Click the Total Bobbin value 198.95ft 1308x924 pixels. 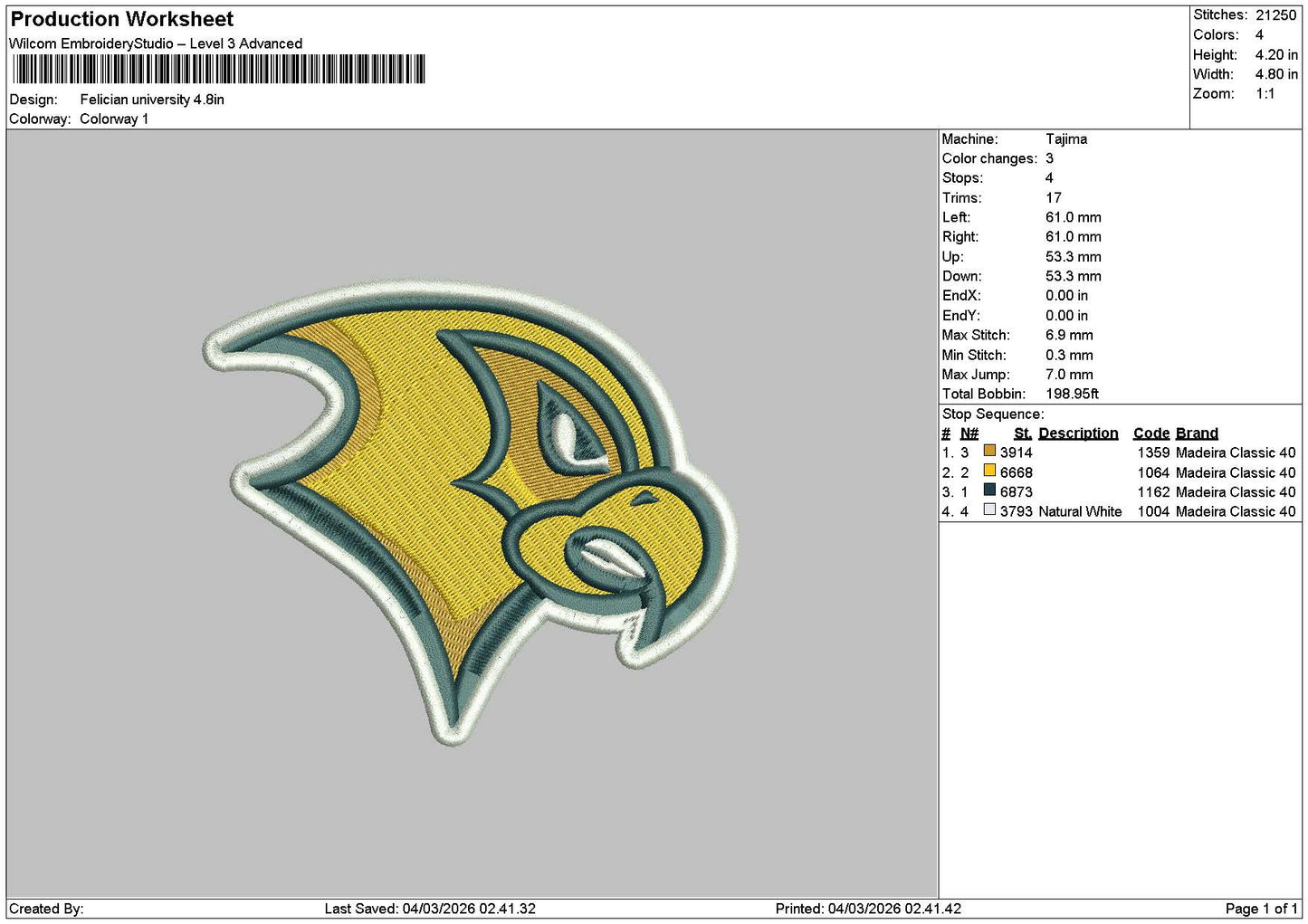coord(1073,394)
